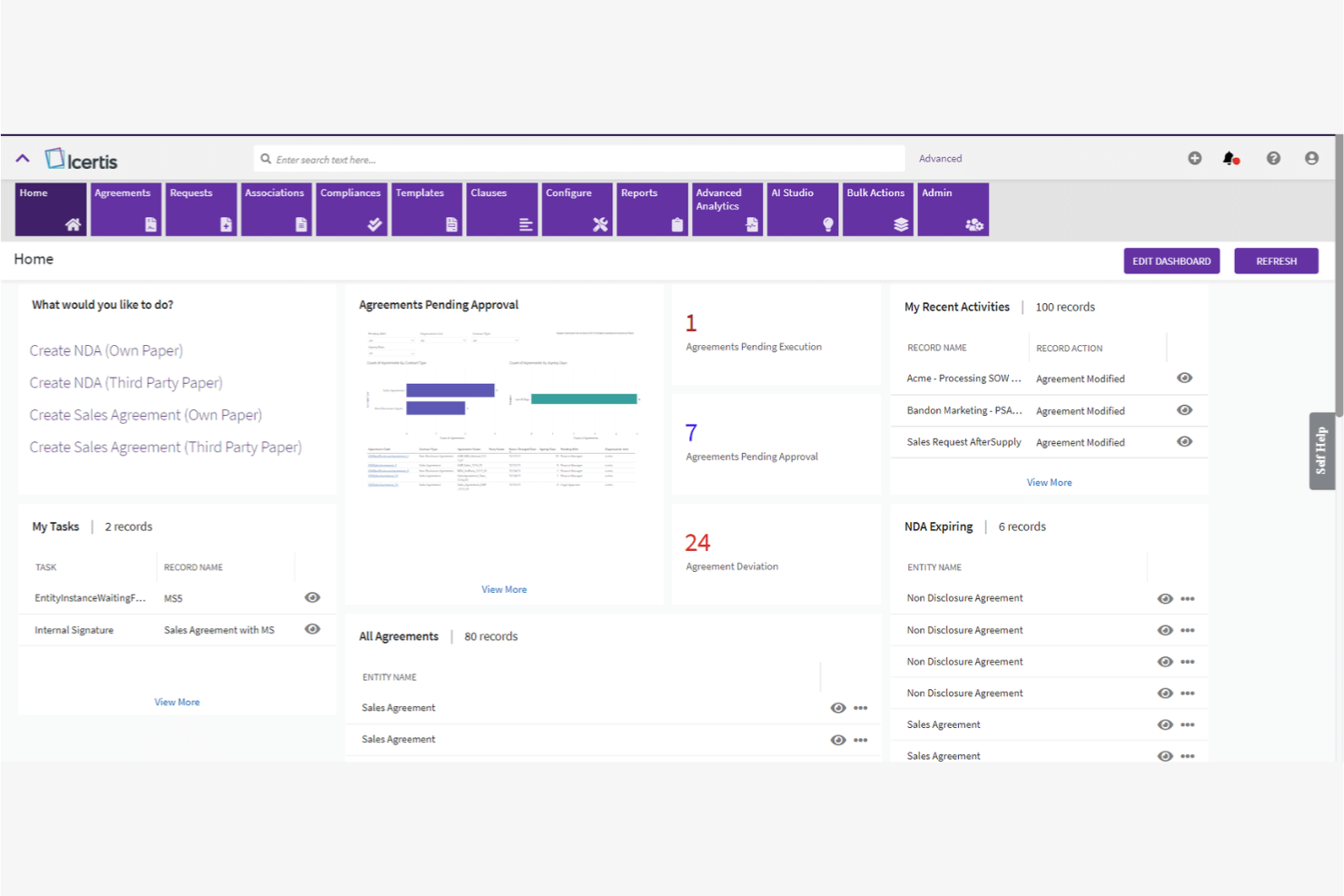The image size is (1344, 896).
Task: Preview the Acme Processing SOW record
Action: click(x=1184, y=378)
